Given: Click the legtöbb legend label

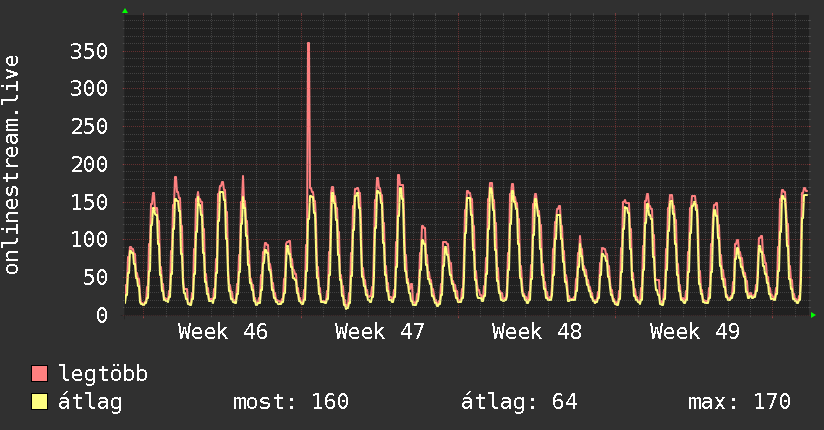Looking at the screenshot, I should pyautogui.click(x=103, y=374).
